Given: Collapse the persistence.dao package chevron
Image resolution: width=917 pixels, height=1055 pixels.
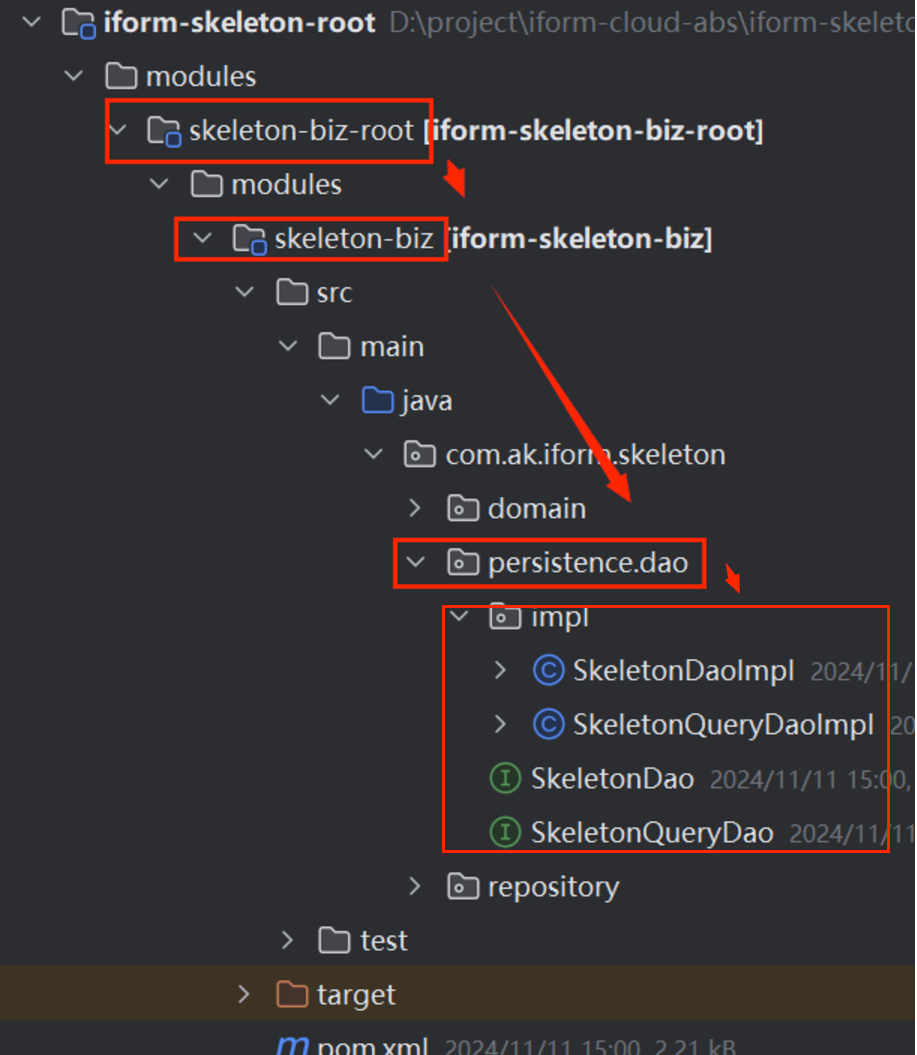Looking at the screenshot, I should [x=414, y=563].
